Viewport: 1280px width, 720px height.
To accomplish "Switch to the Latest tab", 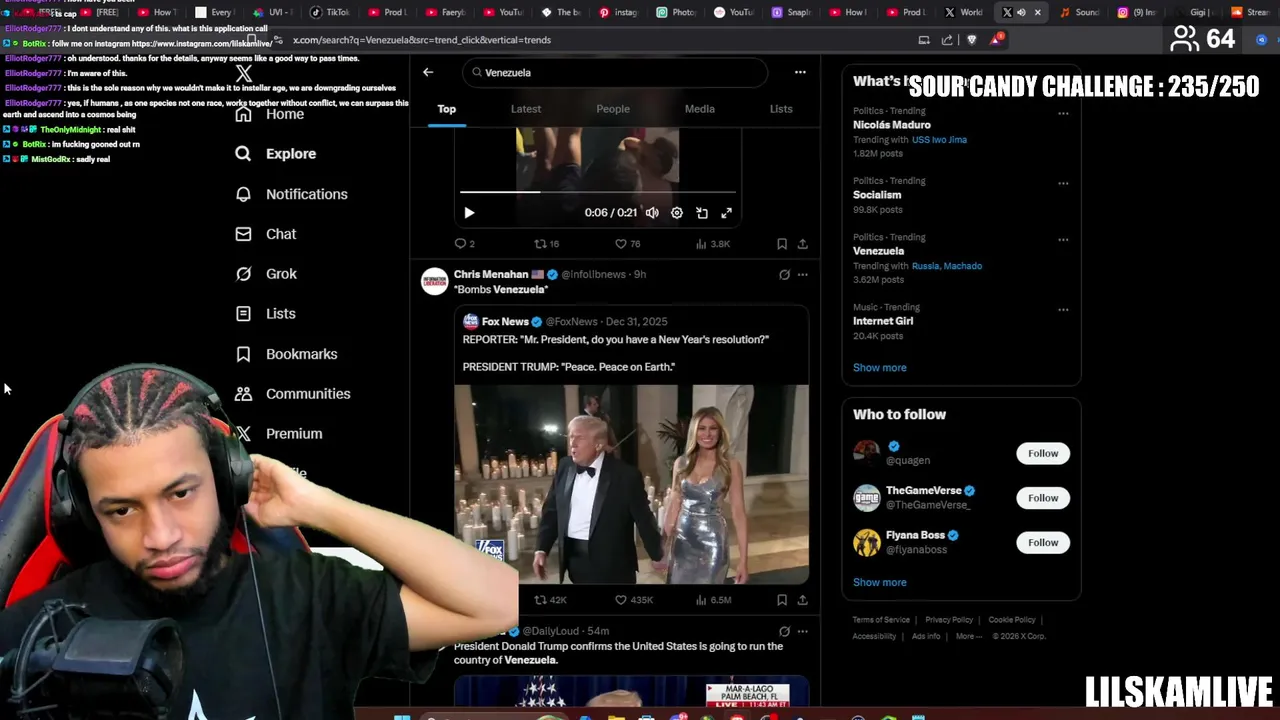I will click(x=526, y=109).
